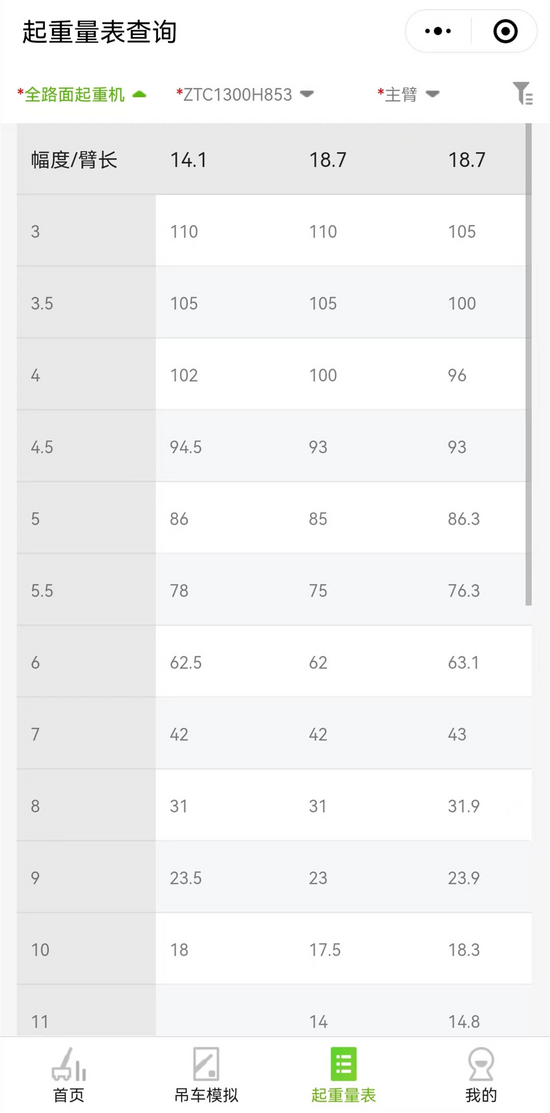Select row label 10 in range column
The height and width of the screenshot is (1113, 550).
(x=40, y=950)
